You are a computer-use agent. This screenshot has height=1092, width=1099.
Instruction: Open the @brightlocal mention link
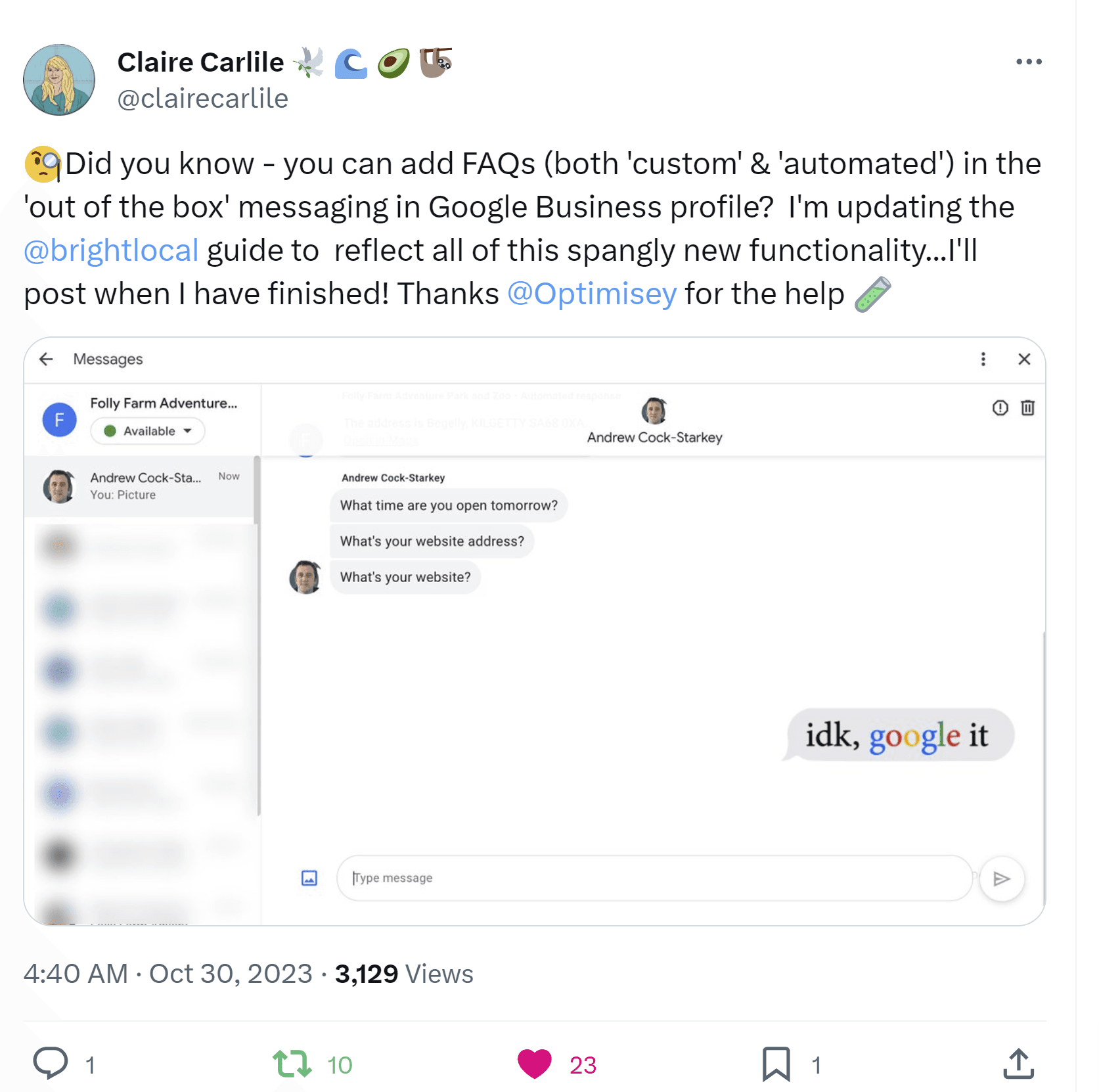pos(111,250)
